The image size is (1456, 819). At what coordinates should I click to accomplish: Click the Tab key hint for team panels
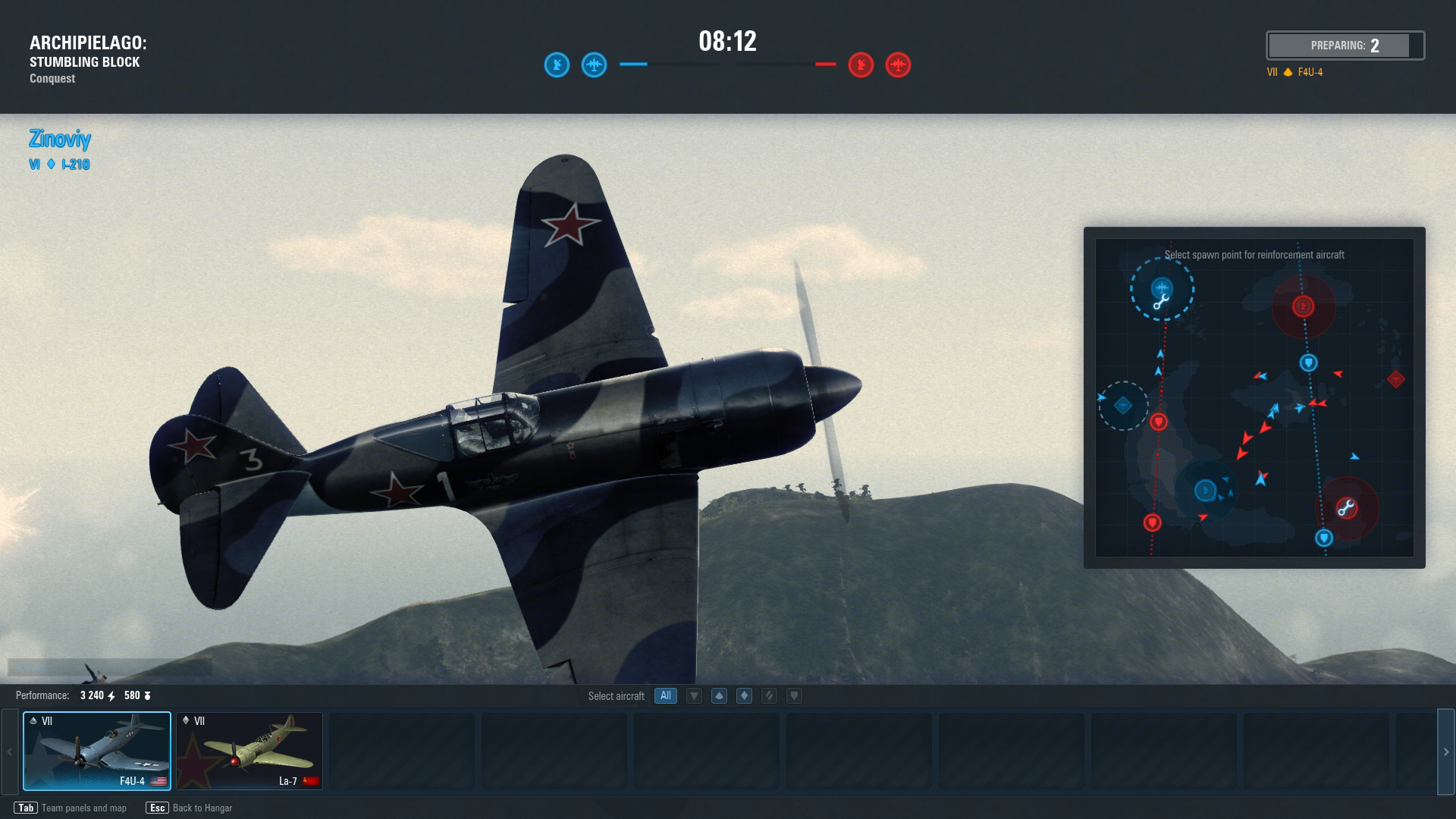(26, 808)
